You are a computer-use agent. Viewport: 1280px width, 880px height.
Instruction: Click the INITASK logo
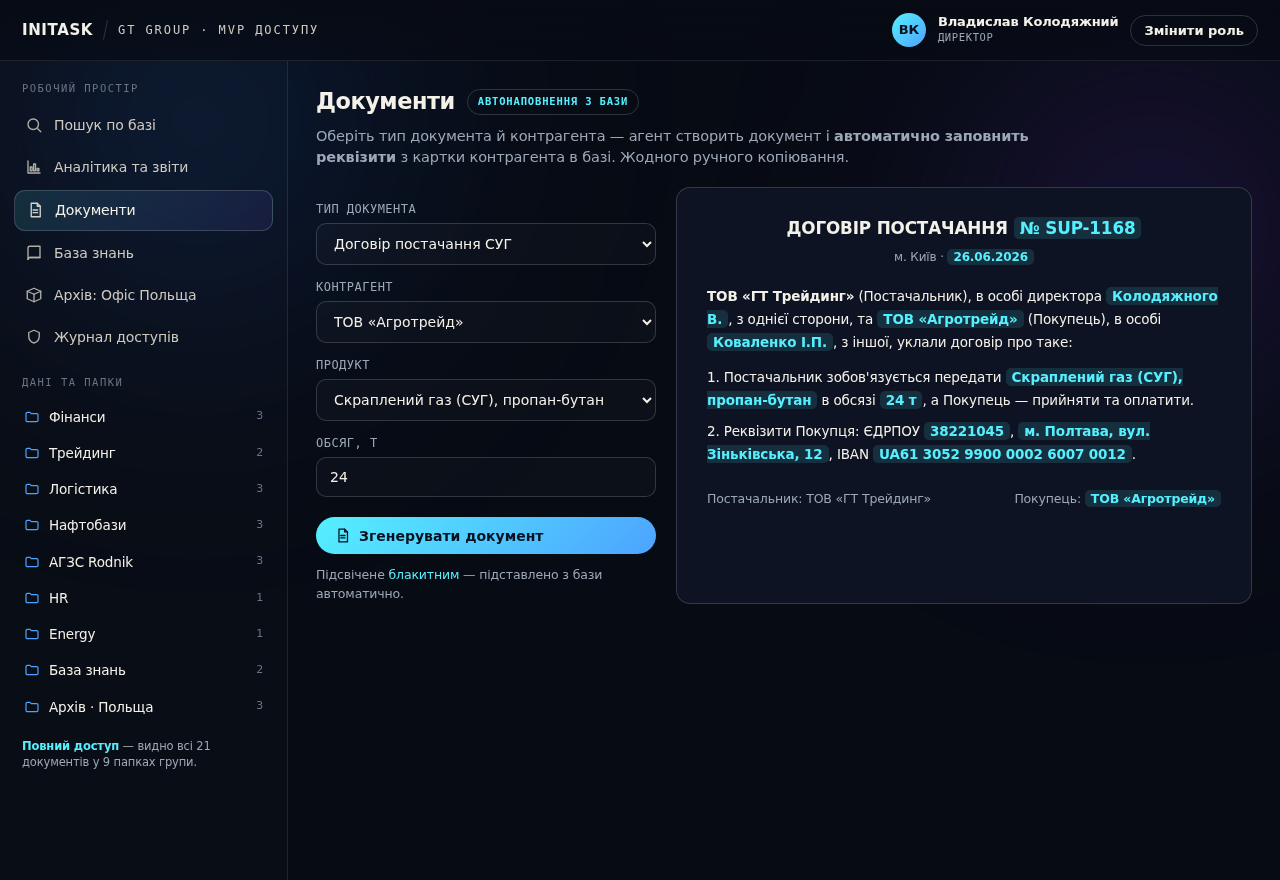point(57,30)
